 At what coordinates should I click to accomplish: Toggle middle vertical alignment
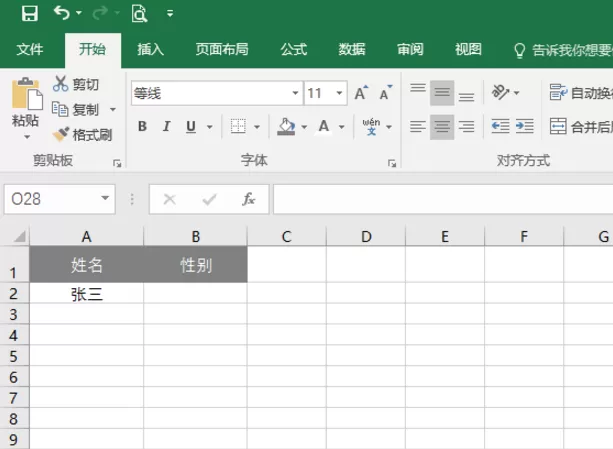[x=442, y=92]
